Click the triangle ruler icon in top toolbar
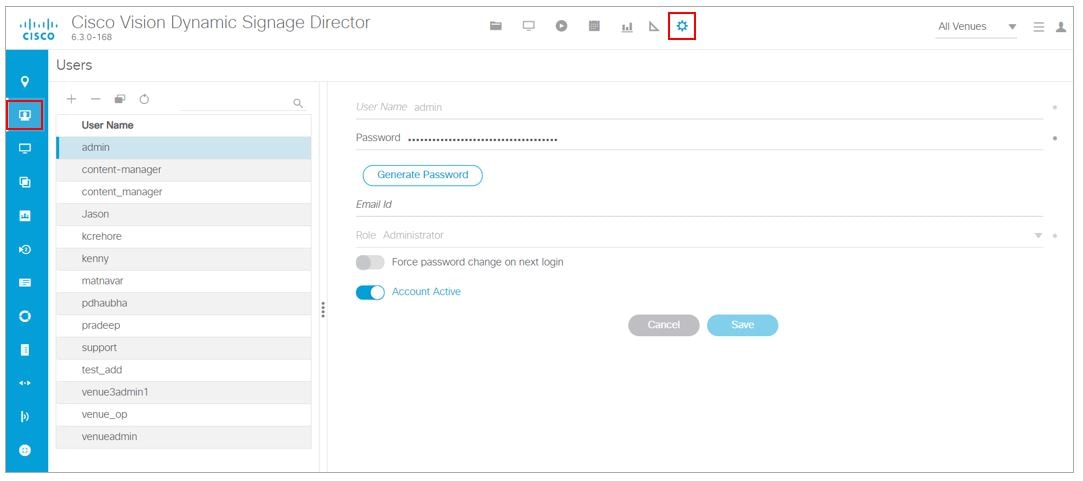 (x=654, y=27)
